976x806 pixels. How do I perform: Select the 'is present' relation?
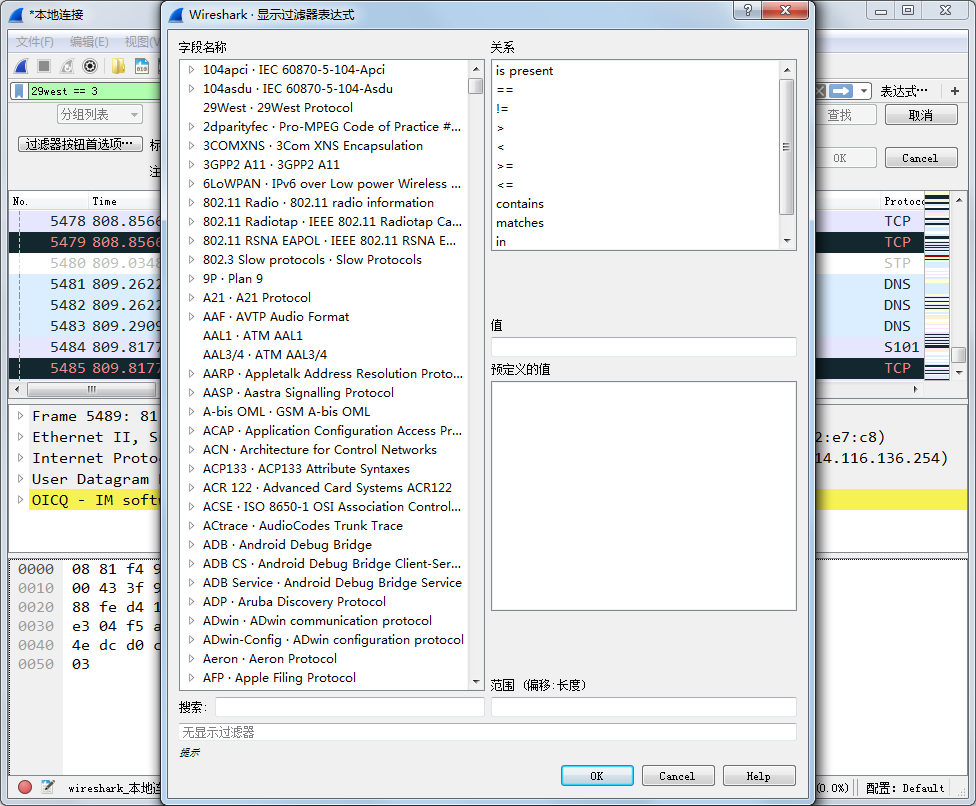[525, 71]
